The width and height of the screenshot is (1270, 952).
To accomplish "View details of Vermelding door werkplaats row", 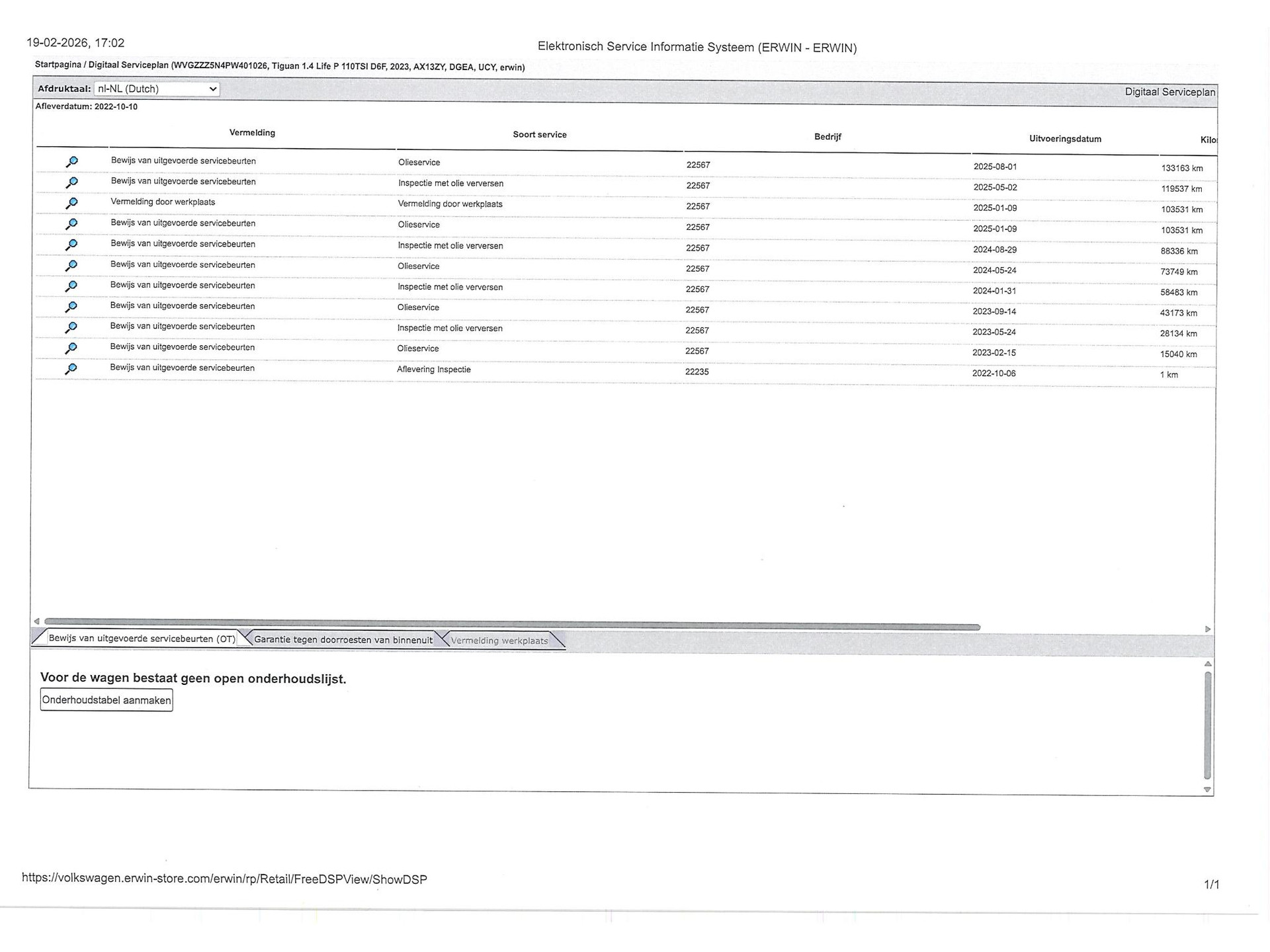I will click(x=71, y=203).
